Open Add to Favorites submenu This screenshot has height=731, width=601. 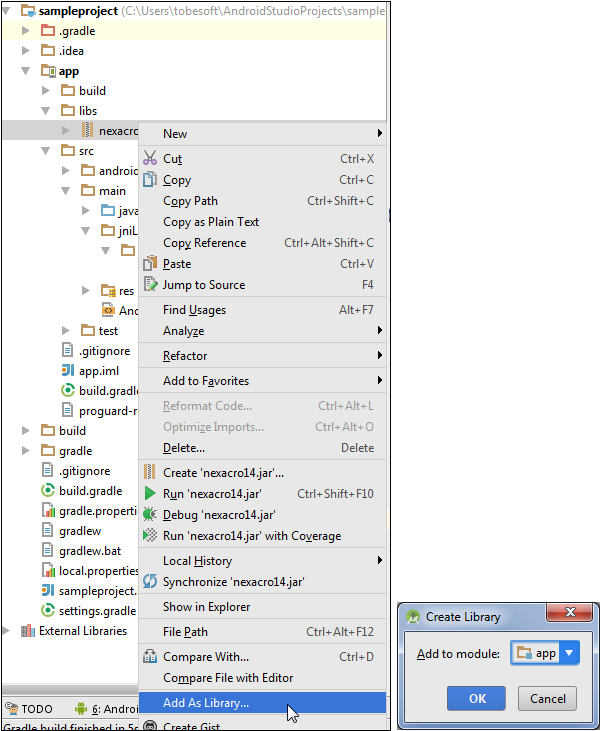point(262,380)
